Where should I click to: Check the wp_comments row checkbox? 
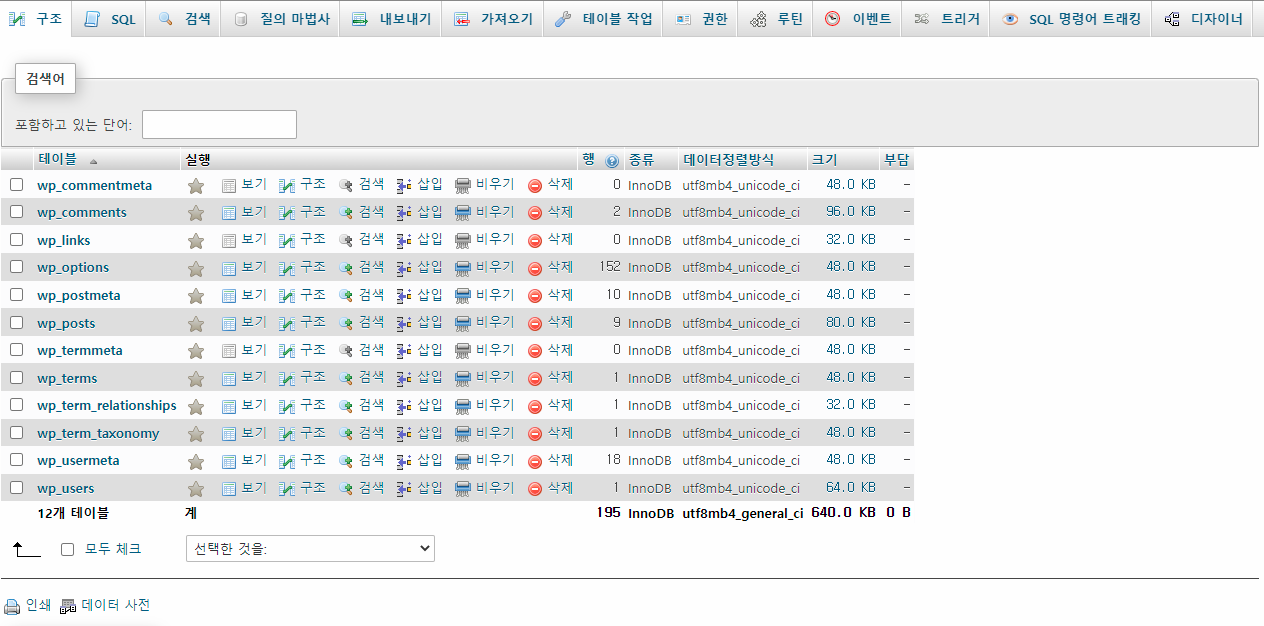pos(16,212)
